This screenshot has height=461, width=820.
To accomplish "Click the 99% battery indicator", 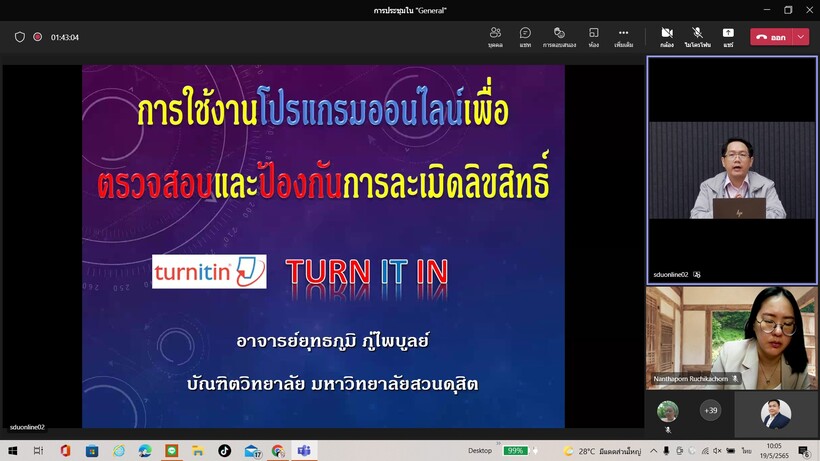I will pos(515,451).
